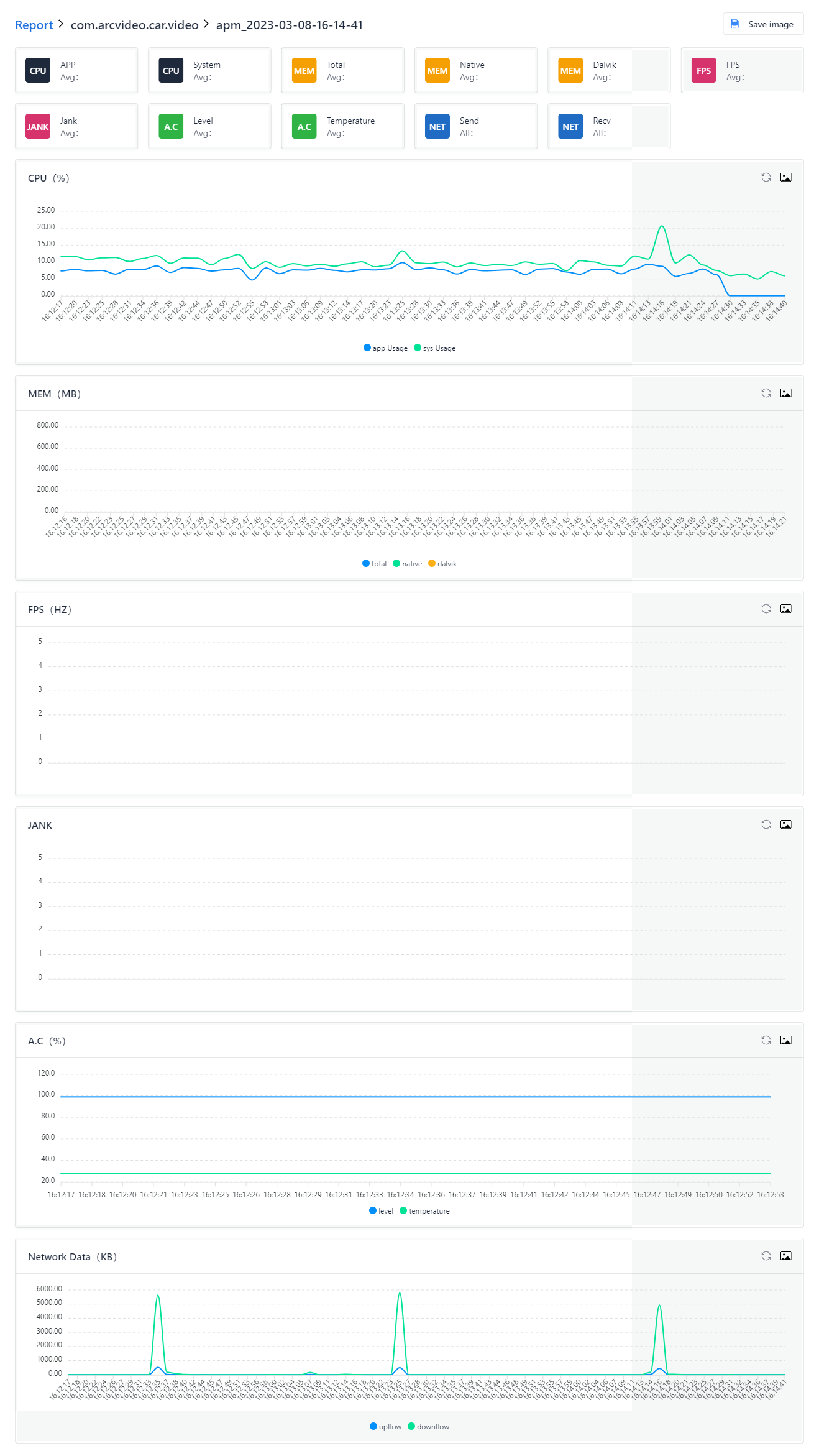Click the Send NET icon

[x=437, y=127]
